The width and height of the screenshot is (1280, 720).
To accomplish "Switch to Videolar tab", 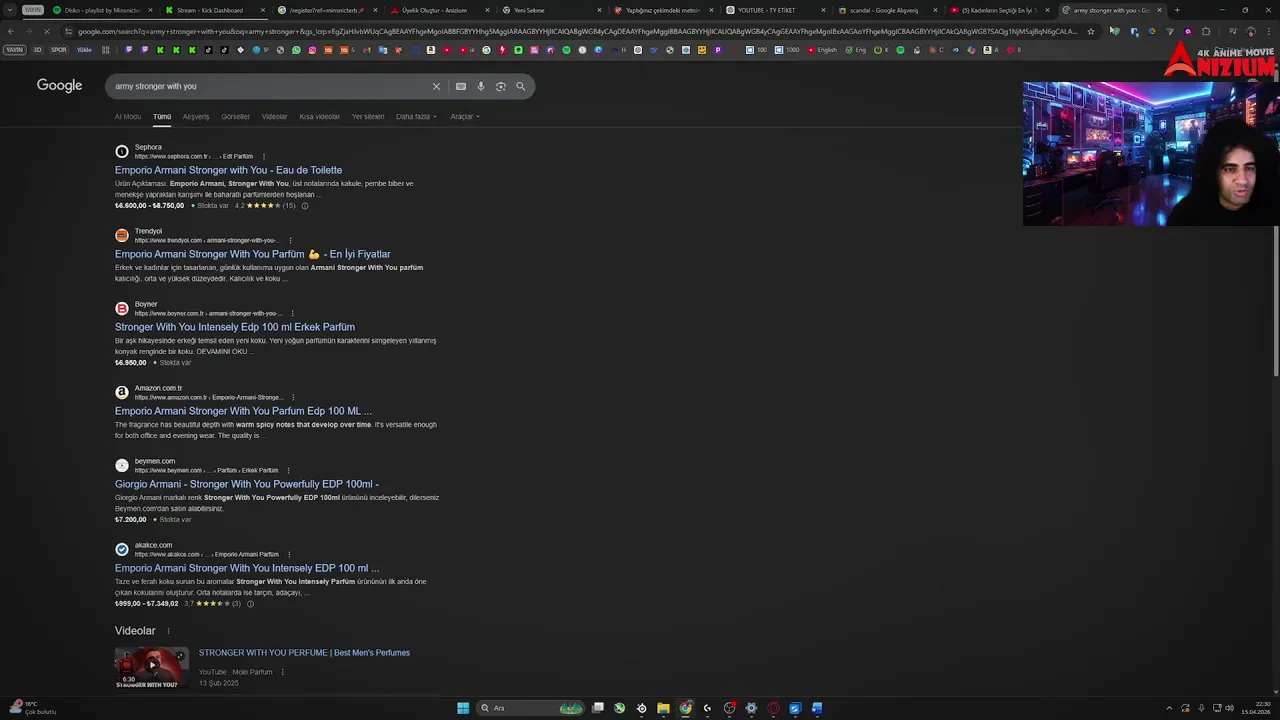I will tap(274, 117).
